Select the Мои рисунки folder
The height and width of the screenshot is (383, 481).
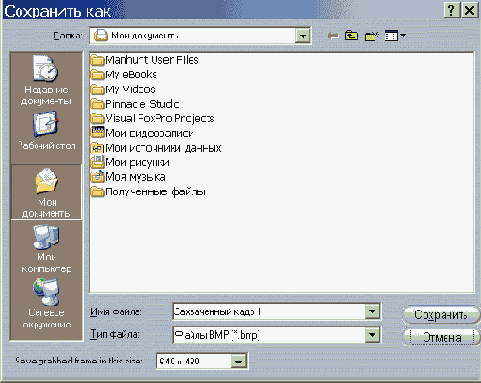coord(130,162)
